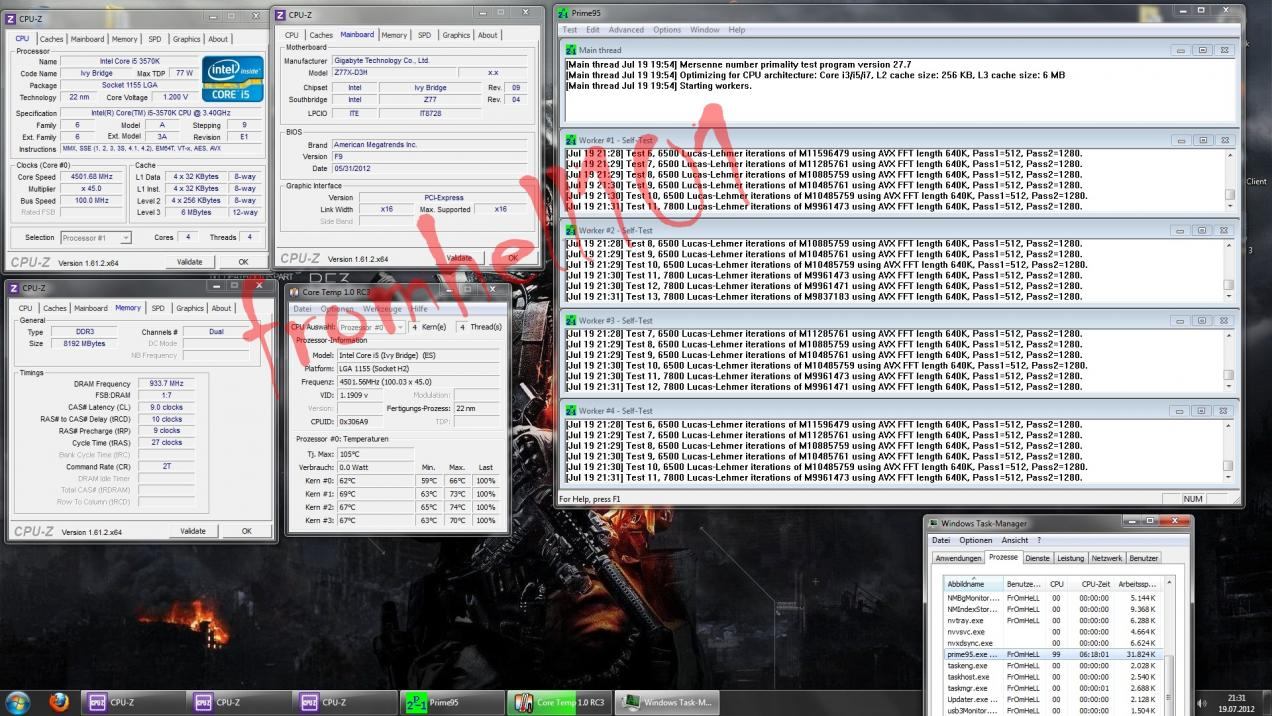The height and width of the screenshot is (716, 1272).
Task: Select the prime95.exe process row
Action: click(1052, 654)
